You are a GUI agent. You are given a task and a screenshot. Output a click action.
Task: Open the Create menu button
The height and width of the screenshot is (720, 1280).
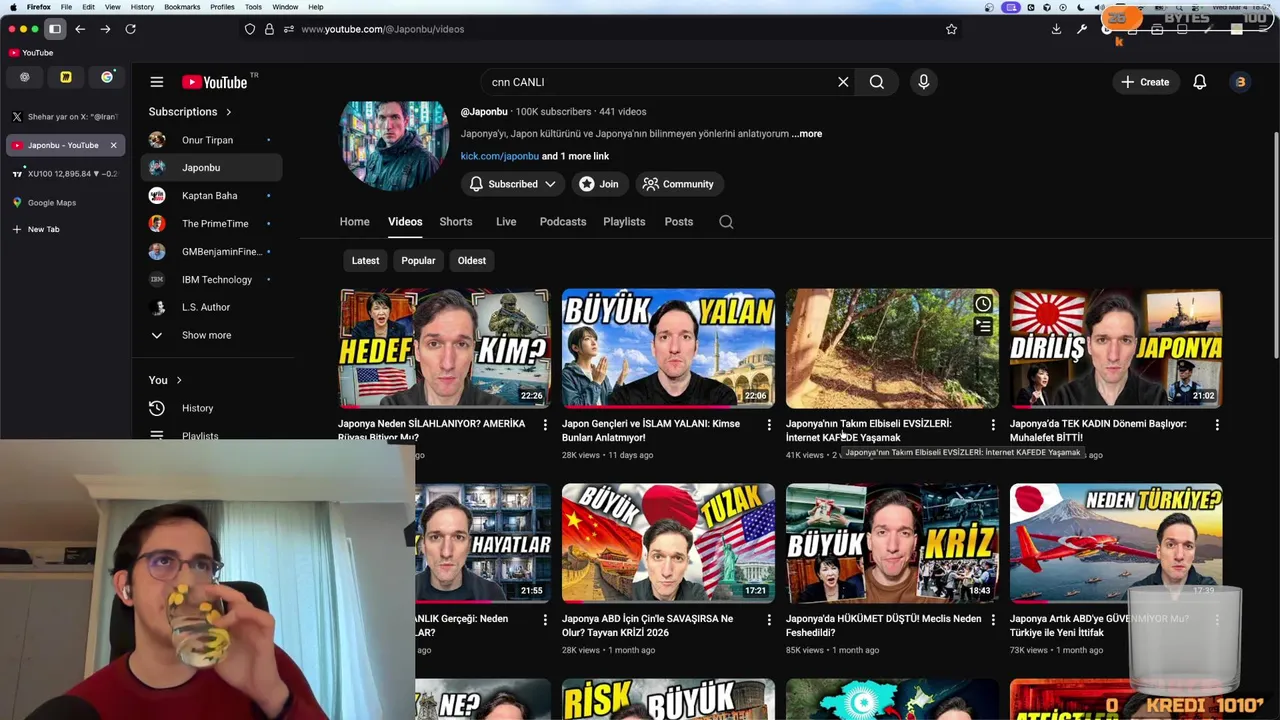[x=1145, y=82]
